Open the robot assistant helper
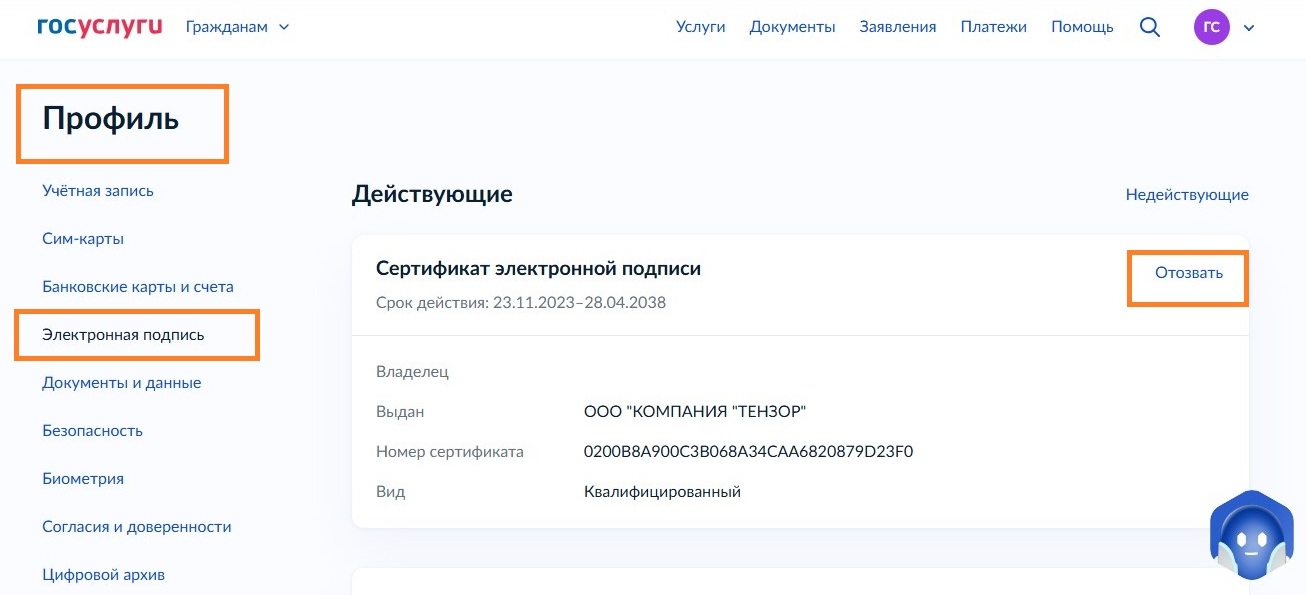 pos(1250,535)
